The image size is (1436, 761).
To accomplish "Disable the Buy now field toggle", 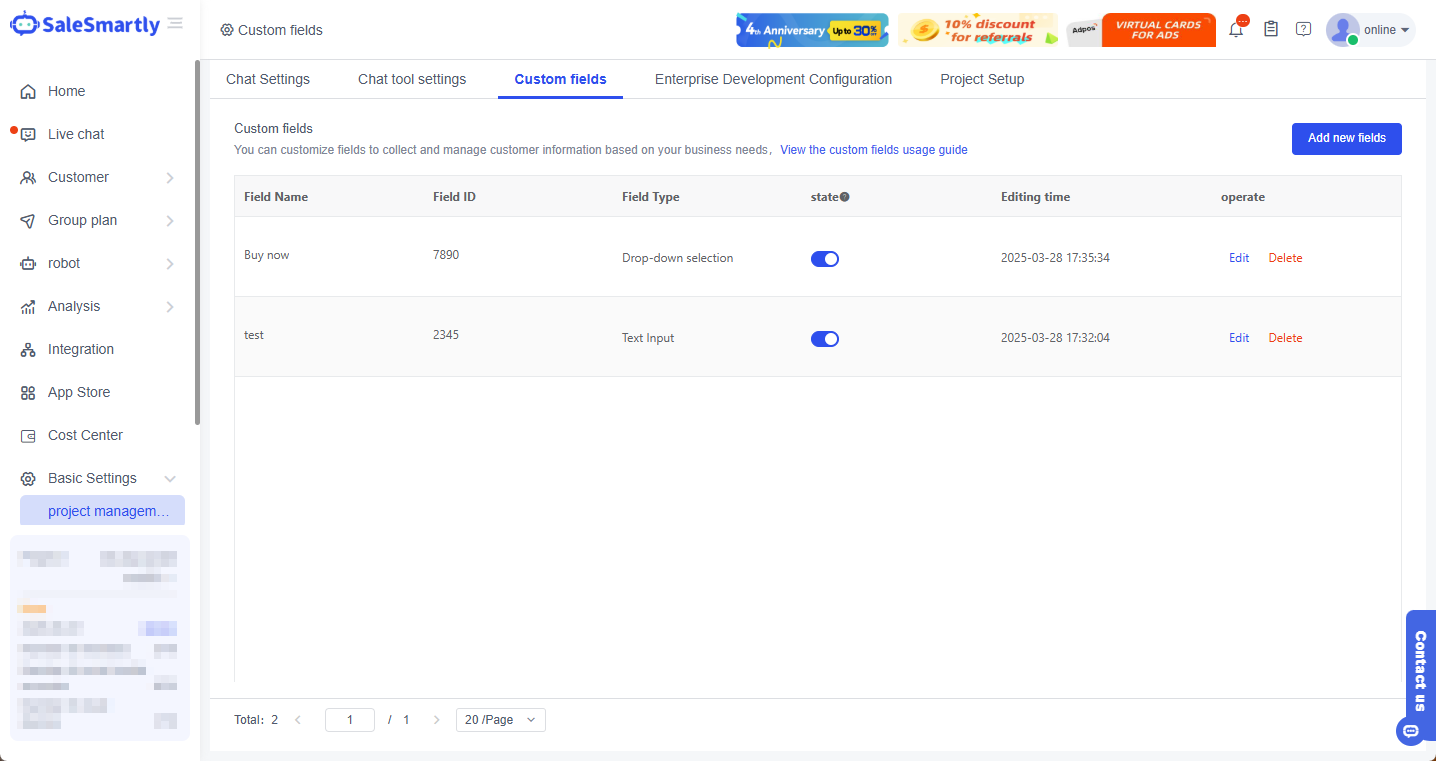I will click(824, 259).
